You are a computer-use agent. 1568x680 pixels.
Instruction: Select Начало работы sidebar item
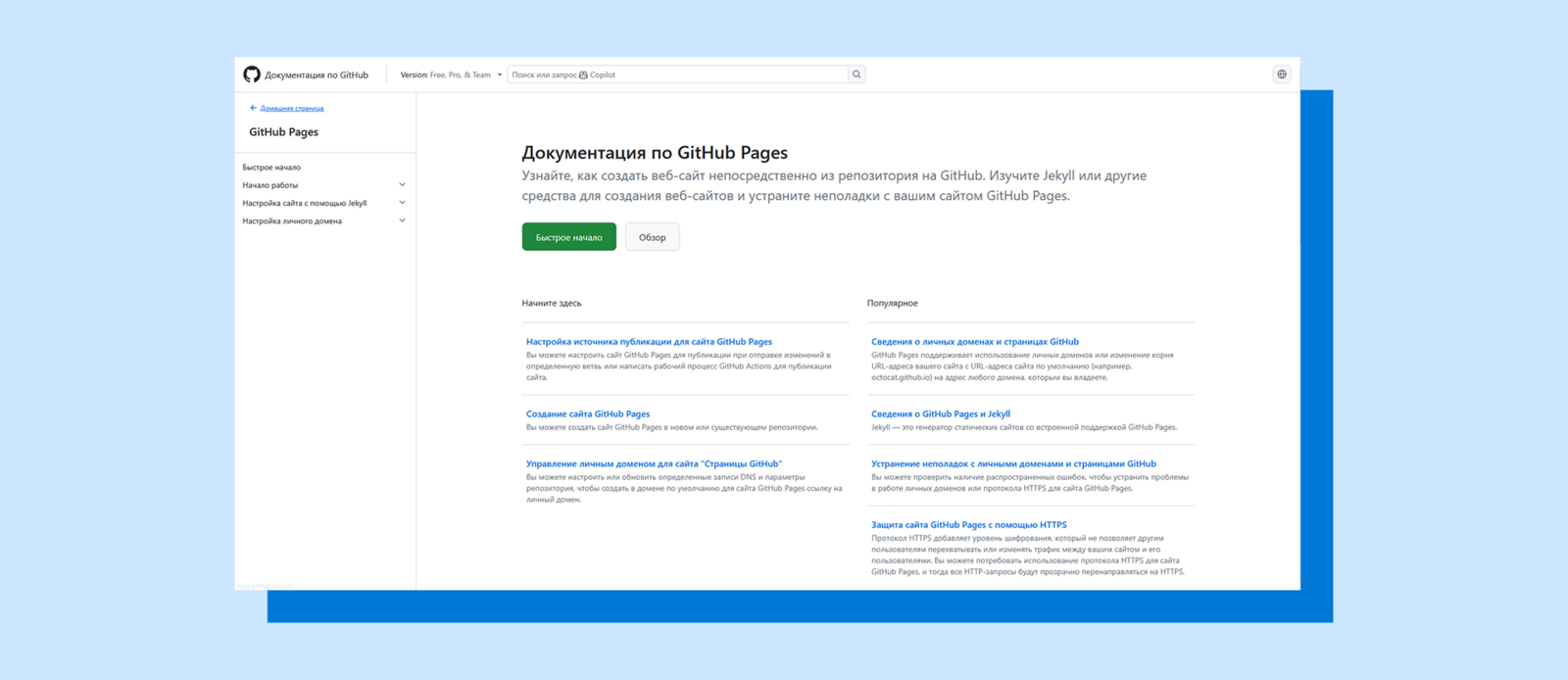tap(270, 185)
